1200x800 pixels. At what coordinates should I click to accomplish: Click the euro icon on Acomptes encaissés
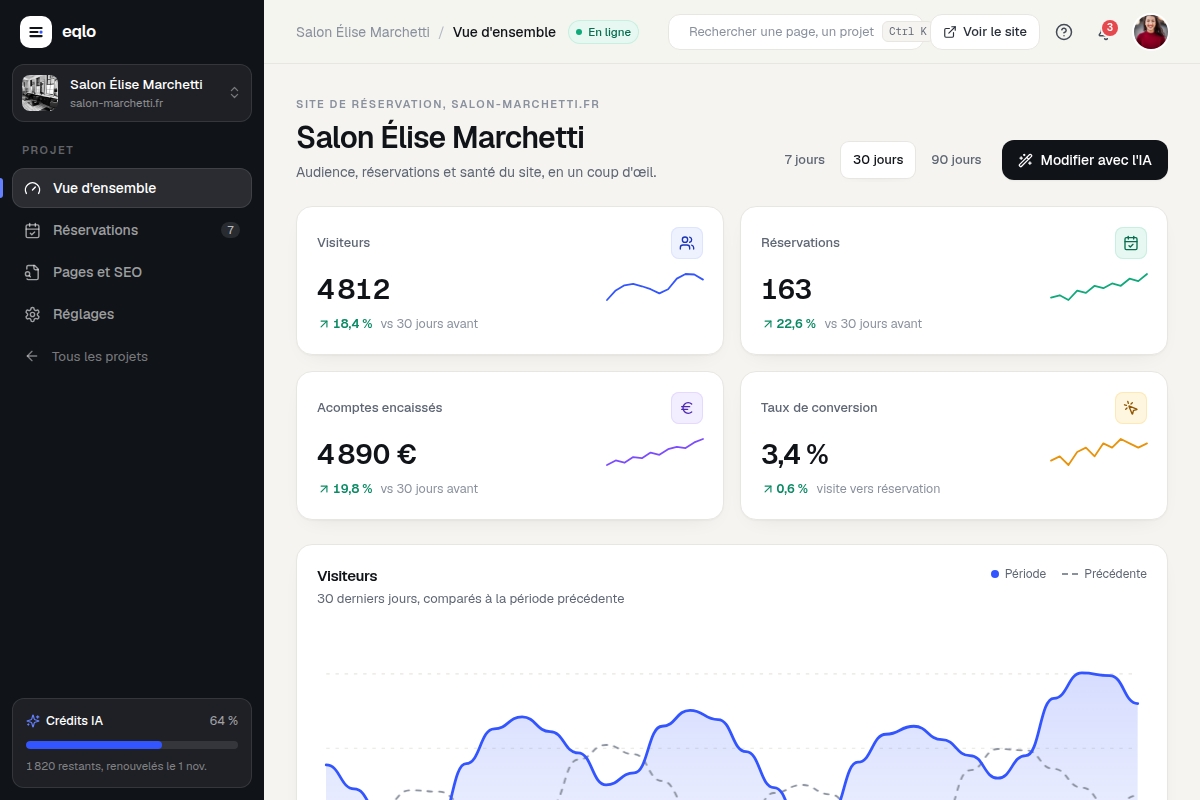pos(687,408)
